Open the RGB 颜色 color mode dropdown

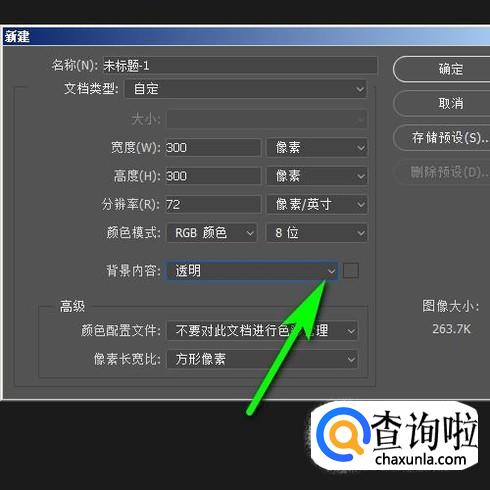pyautogui.click(x=212, y=233)
